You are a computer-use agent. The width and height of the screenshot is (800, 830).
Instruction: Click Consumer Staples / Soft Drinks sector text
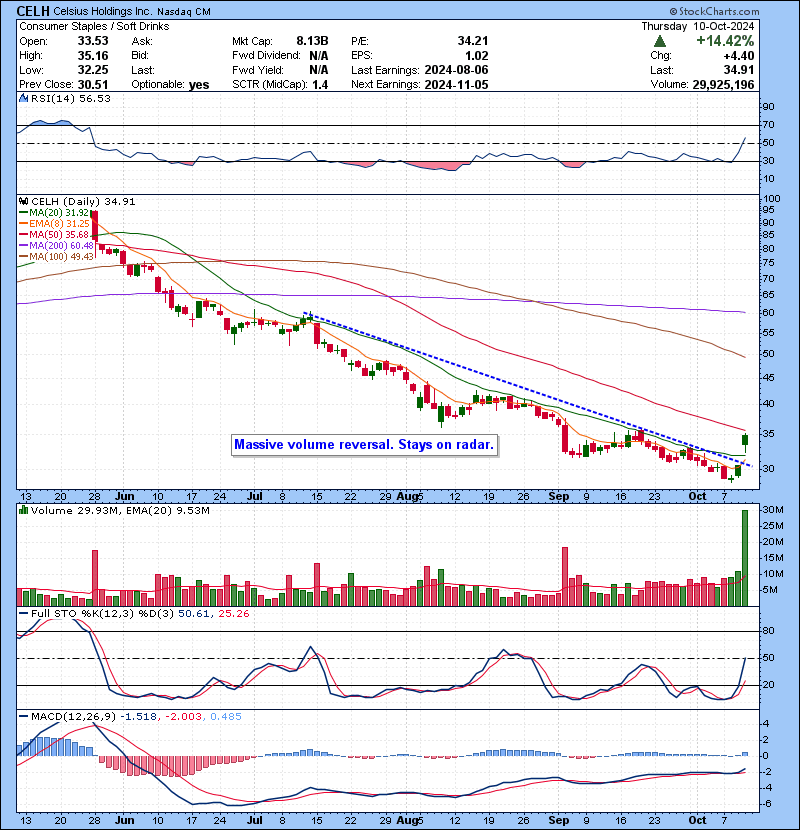[94, 26]
